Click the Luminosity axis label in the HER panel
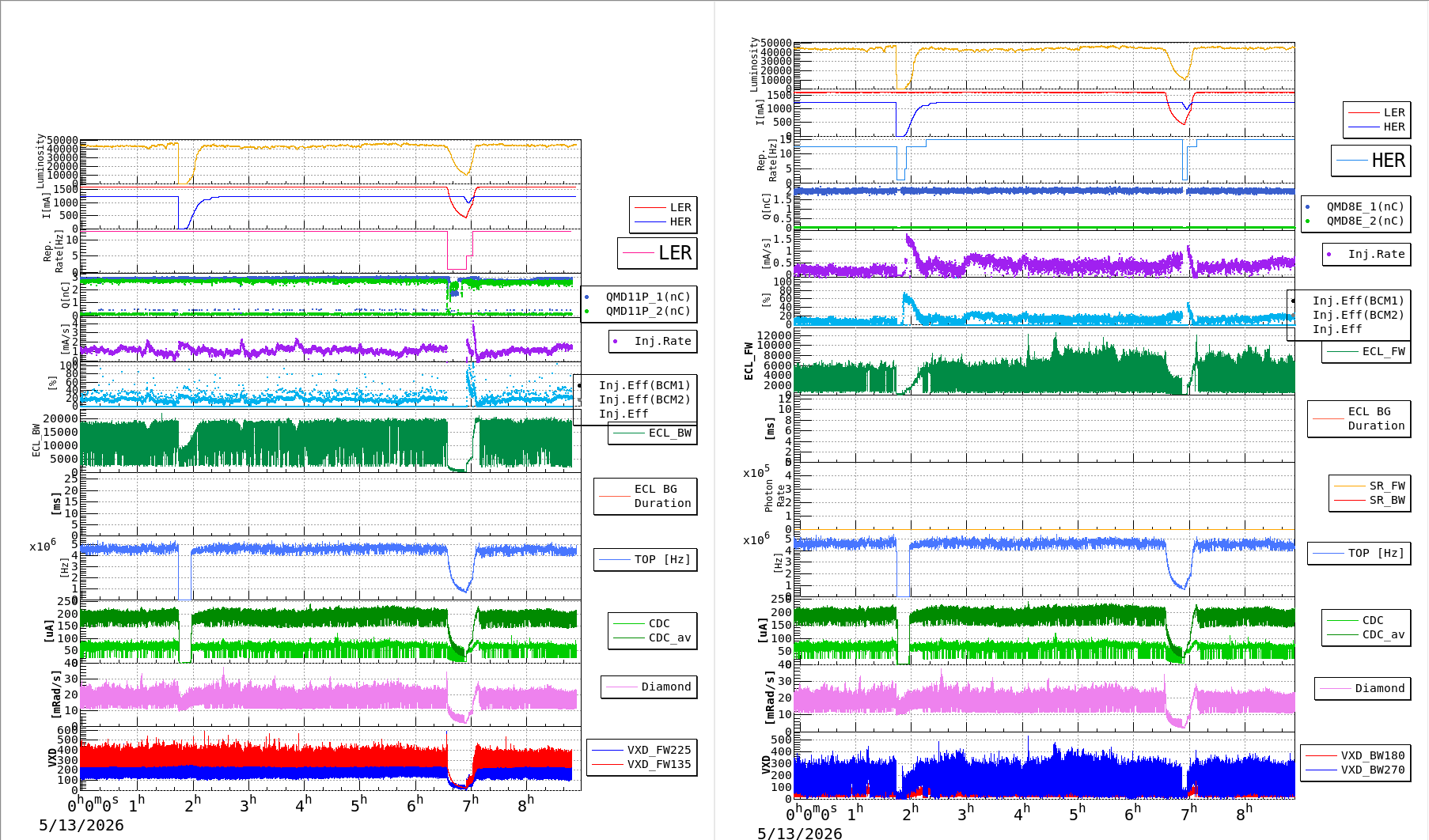 click(754, 64)
